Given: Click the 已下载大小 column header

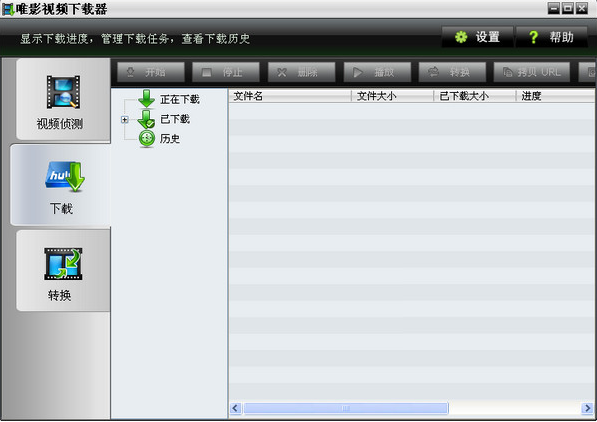Looking at the screenshot, I should point(475,96).
